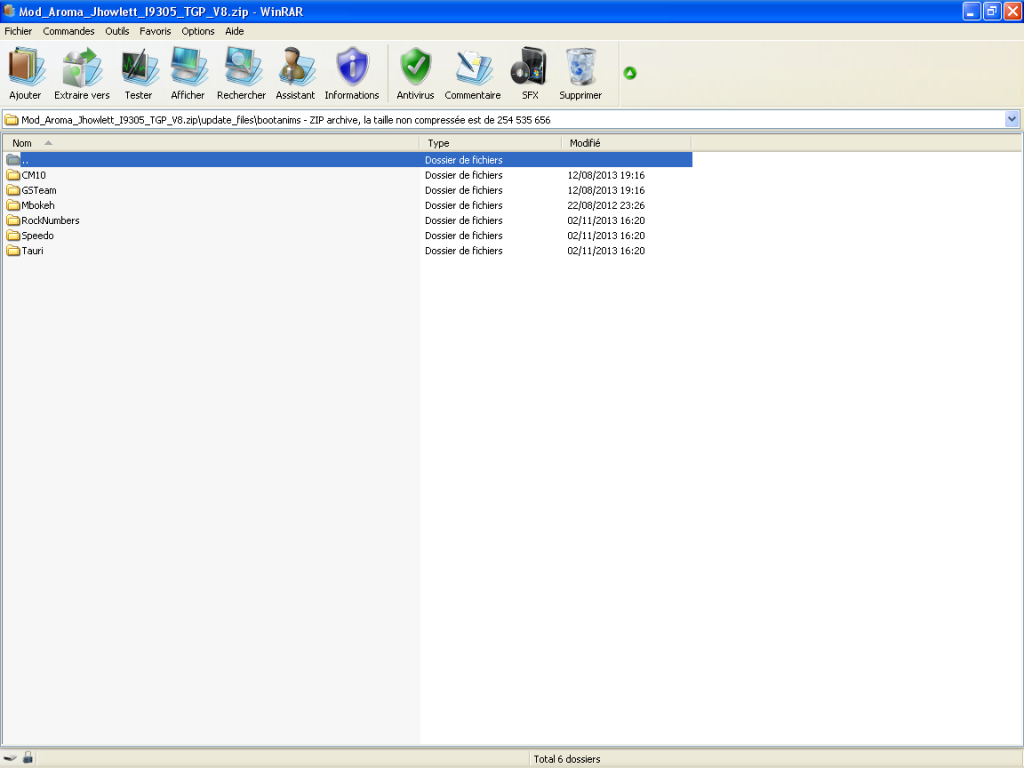This screenshot has width=1024, height=768.
Task: Open the Fichier menu
Action: (x=18, y=31)
